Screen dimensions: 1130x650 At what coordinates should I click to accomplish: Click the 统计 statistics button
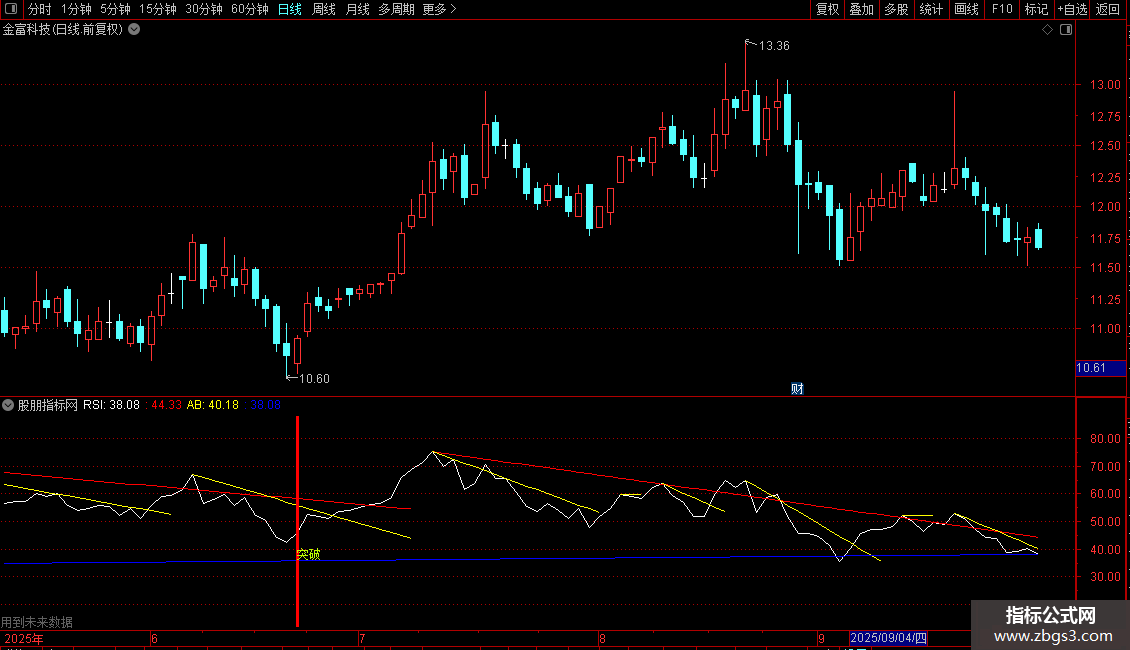(930, 9)
